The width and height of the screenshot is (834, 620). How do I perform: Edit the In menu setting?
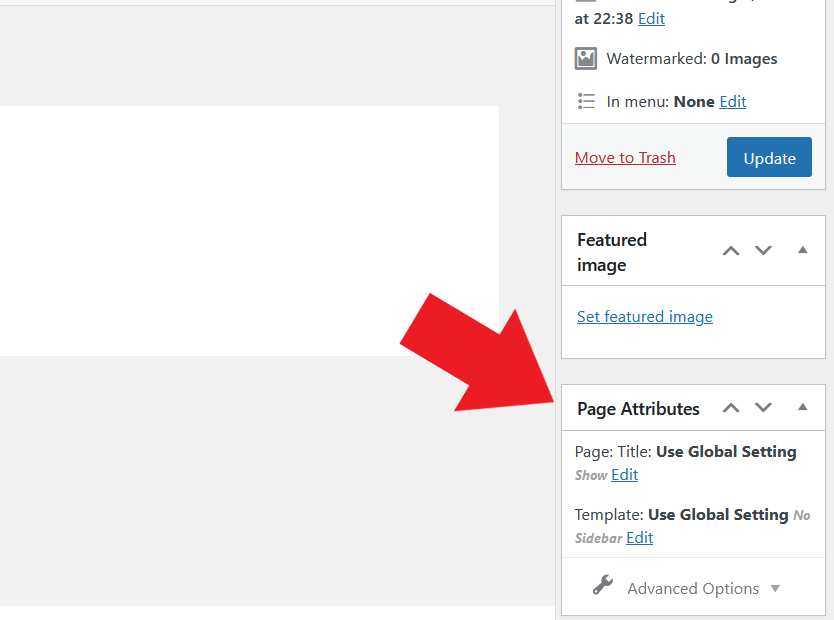click(732, 102)
